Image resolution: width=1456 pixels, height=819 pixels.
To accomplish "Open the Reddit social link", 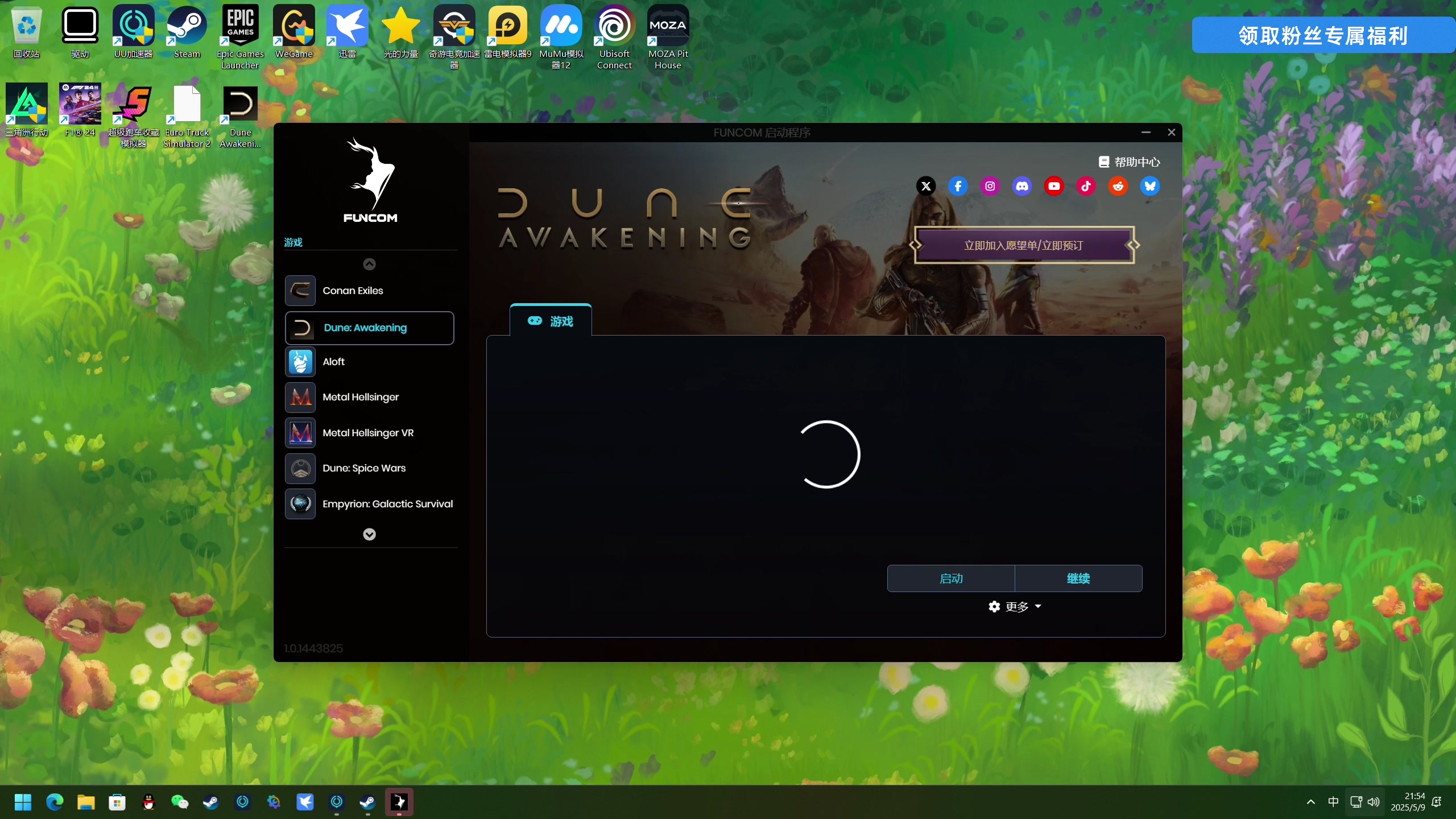I will click(x=1118, y=186).
